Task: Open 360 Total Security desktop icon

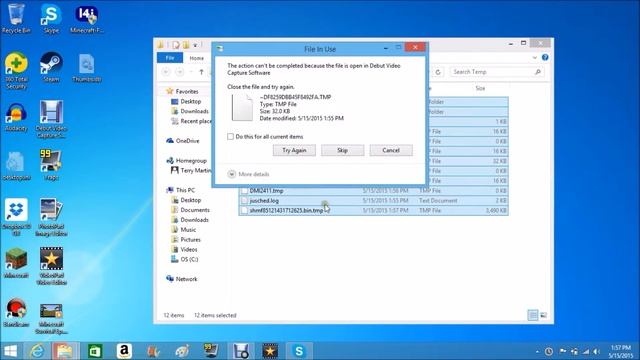Action: (16, 71)
